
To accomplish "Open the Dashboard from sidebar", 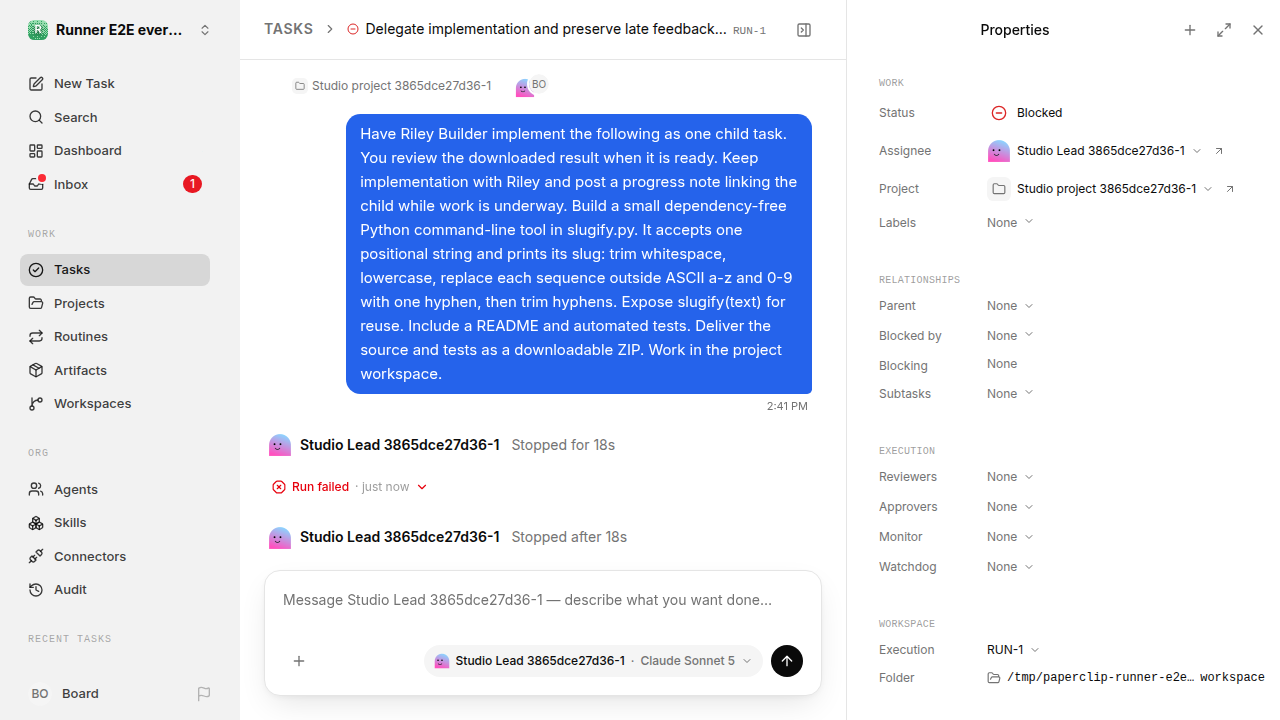I will coord(115,151).
